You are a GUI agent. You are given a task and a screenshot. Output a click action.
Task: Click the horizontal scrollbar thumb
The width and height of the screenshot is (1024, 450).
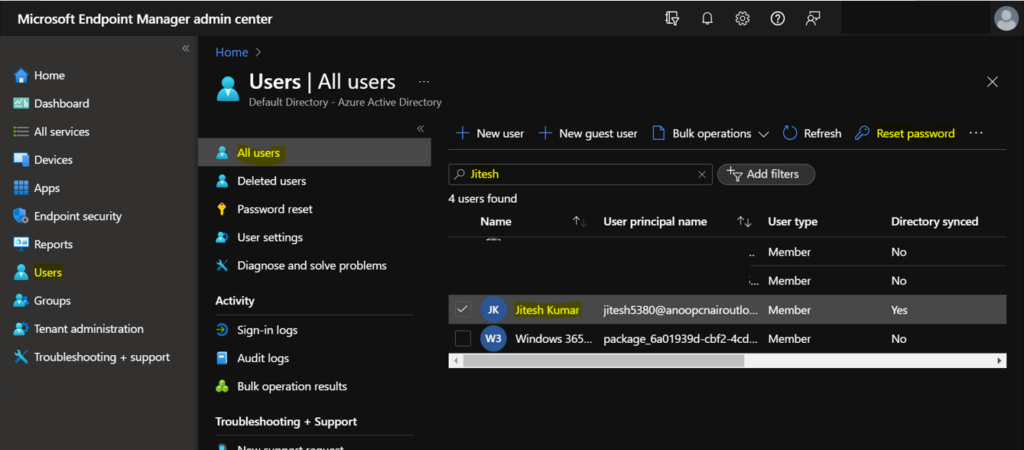(x=603, y=361)
